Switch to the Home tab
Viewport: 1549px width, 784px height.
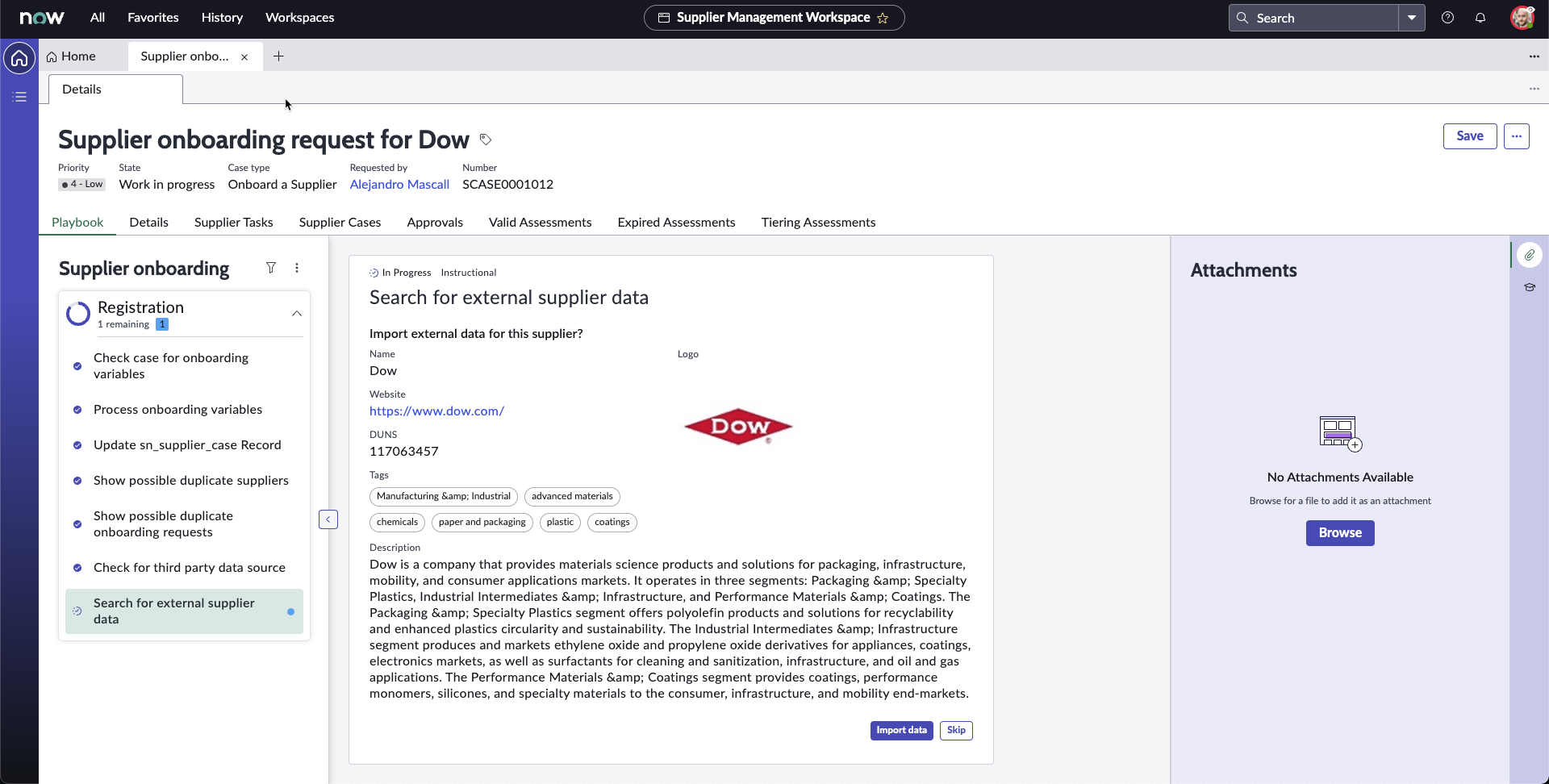coord(71,56)
